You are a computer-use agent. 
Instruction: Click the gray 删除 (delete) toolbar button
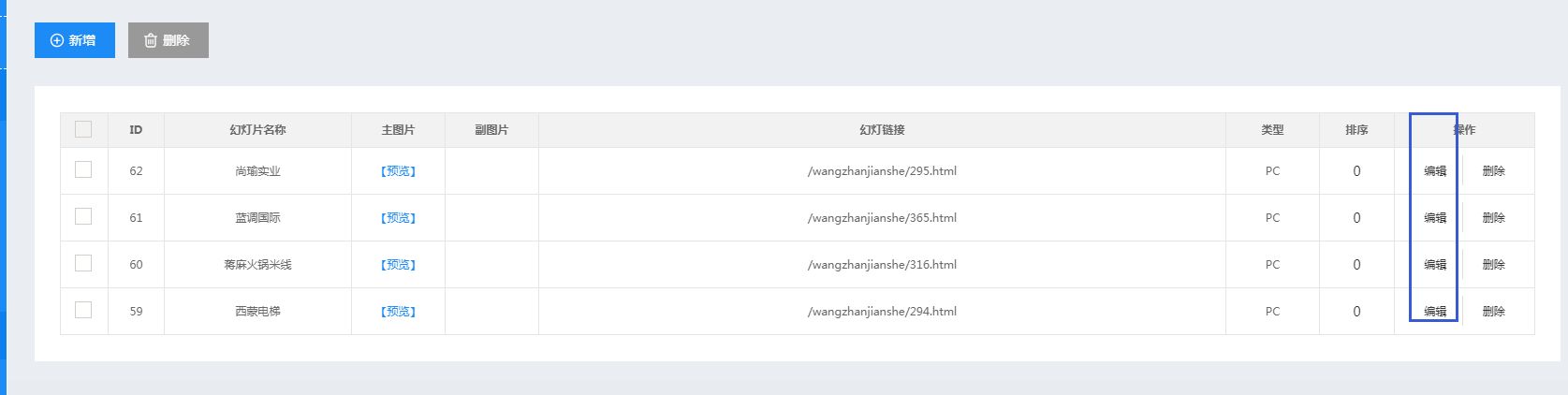tap(168, 40)
